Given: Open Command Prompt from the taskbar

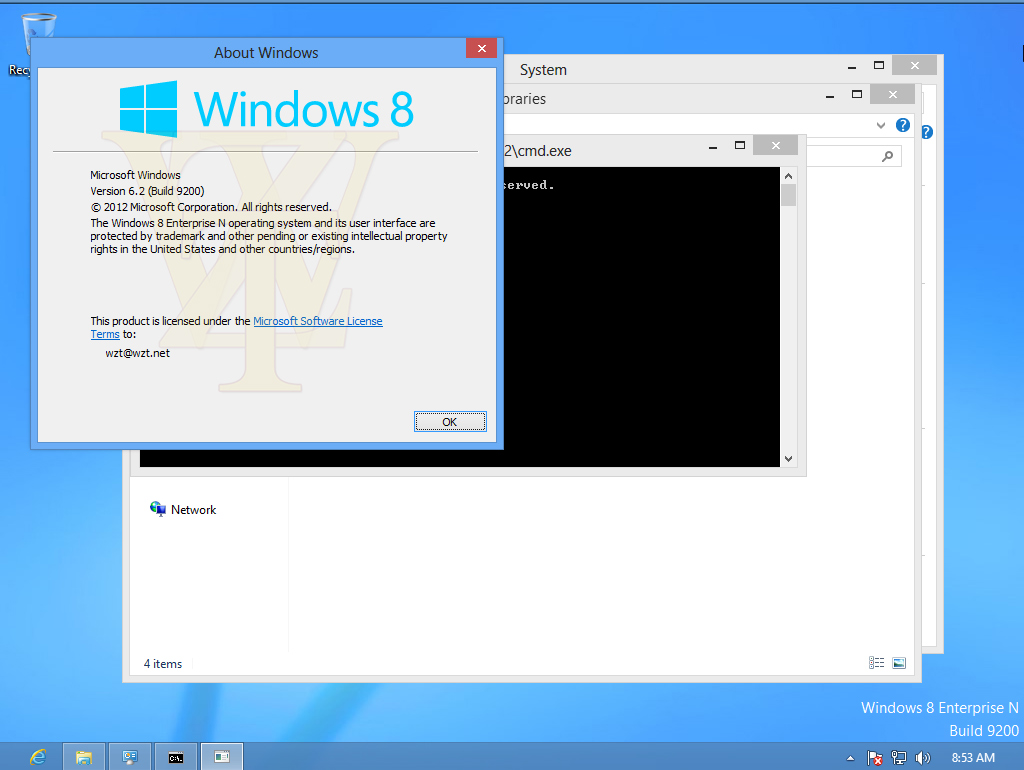Looking at the screenshot, I should click(176, 756).
